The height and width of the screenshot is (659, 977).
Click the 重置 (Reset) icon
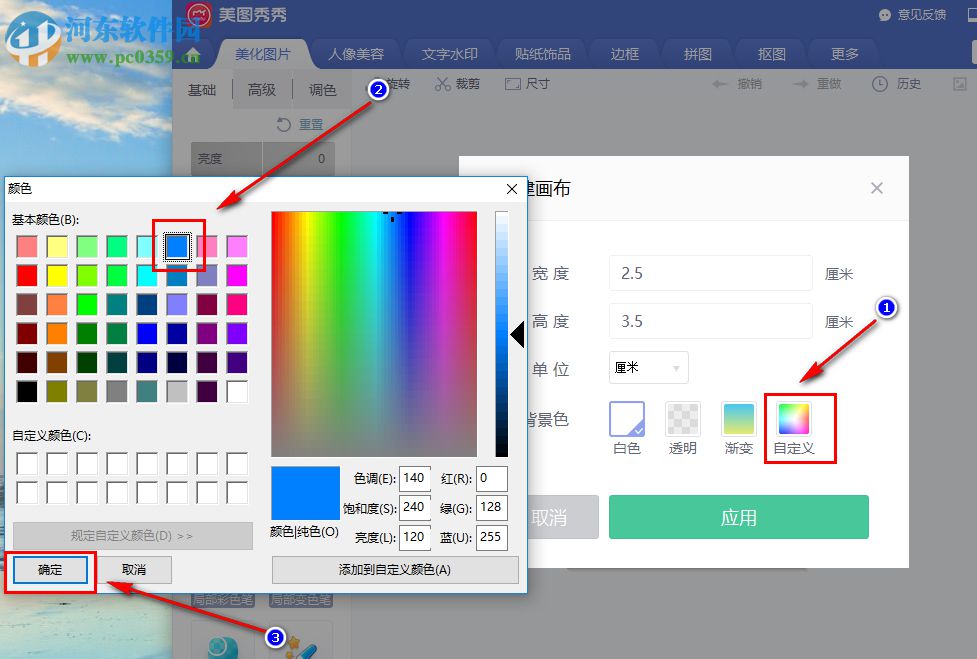click(x=297, y=123)
